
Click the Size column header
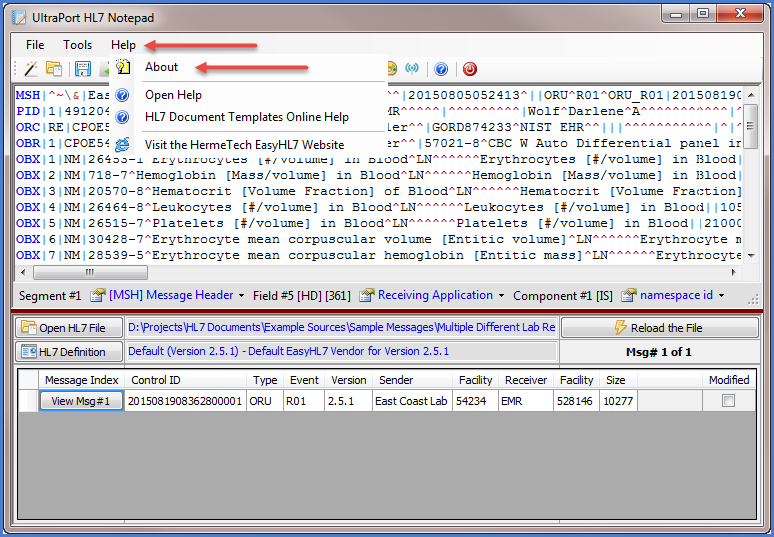619,380
